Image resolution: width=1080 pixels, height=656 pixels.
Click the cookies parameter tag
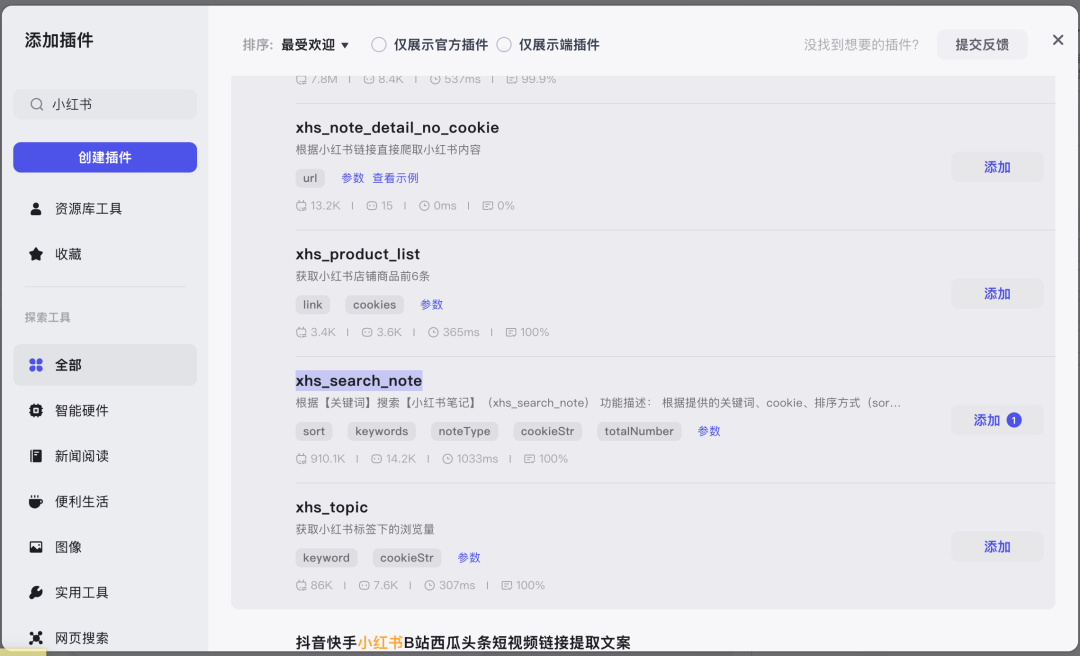[375, 305]
